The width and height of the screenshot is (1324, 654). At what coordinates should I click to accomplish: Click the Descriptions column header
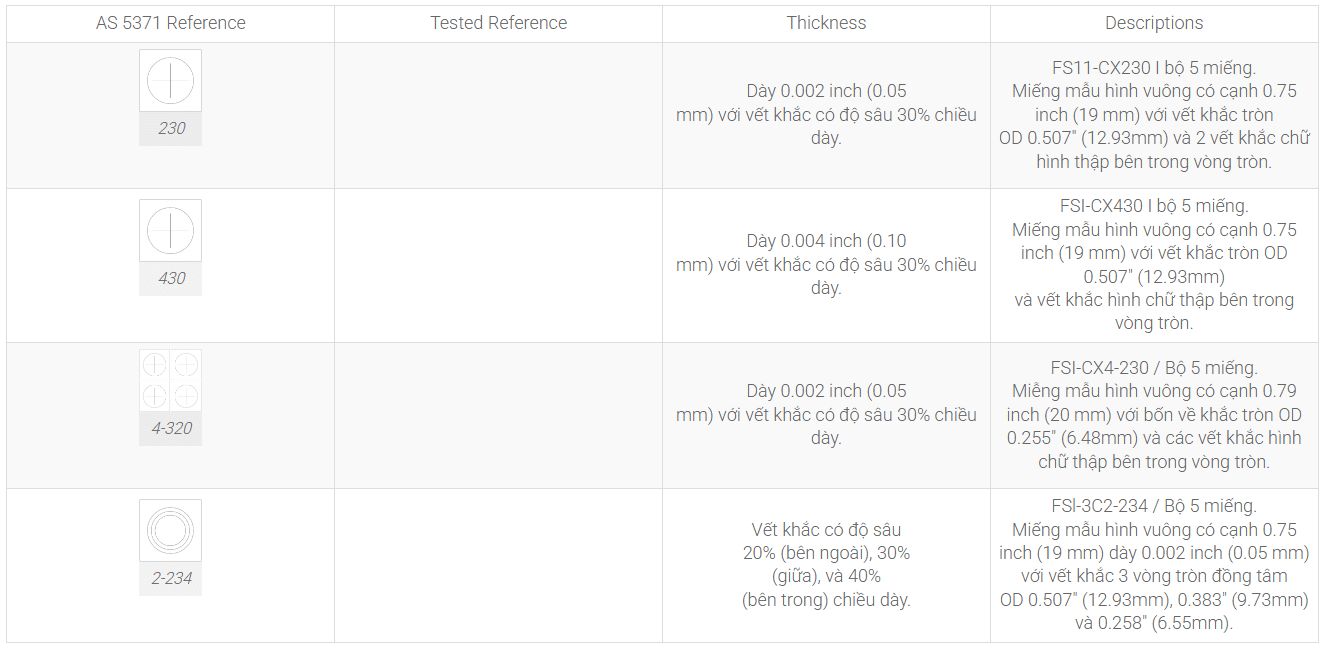(1154, 23)
